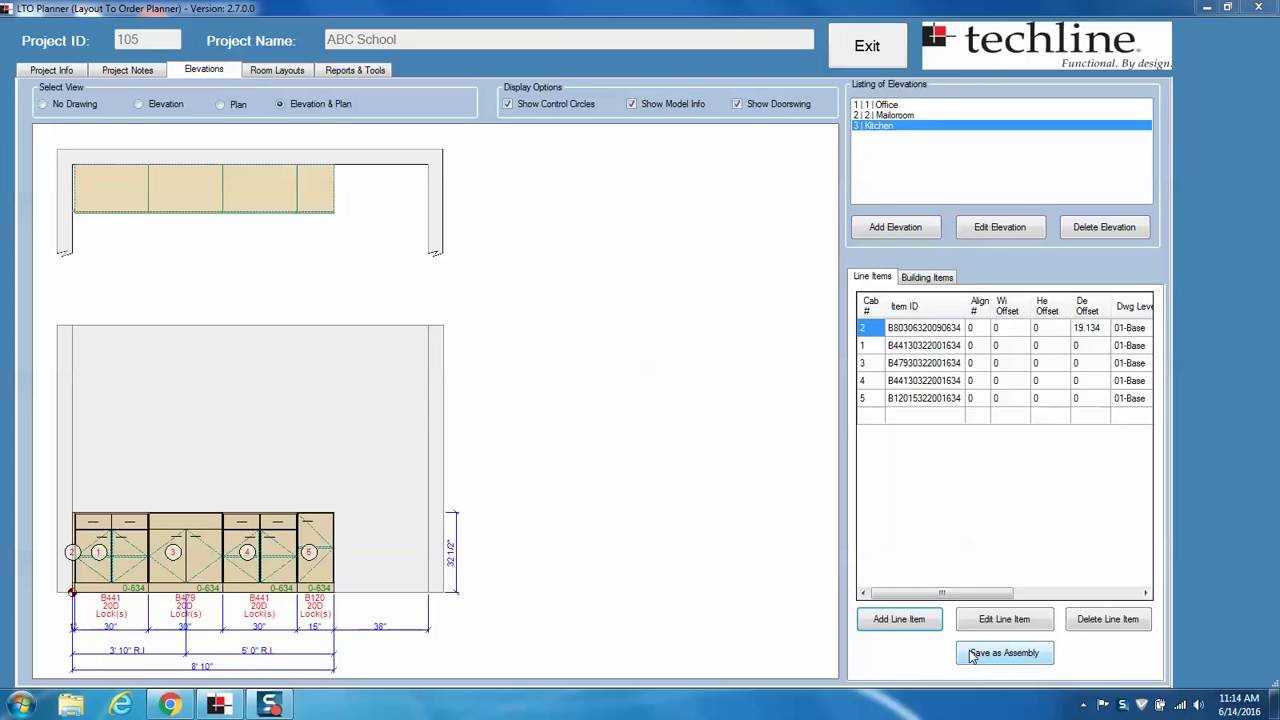Open File Explorer from the taskbar
The height and width of the screenshot is (720, 1280).
tap(71, 705)
